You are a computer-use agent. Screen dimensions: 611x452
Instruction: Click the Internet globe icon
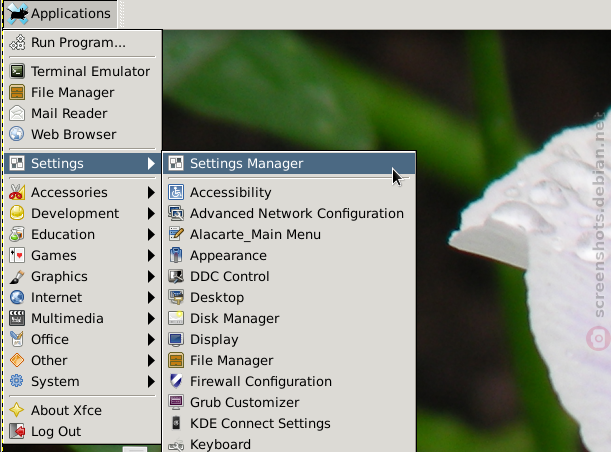17,297
